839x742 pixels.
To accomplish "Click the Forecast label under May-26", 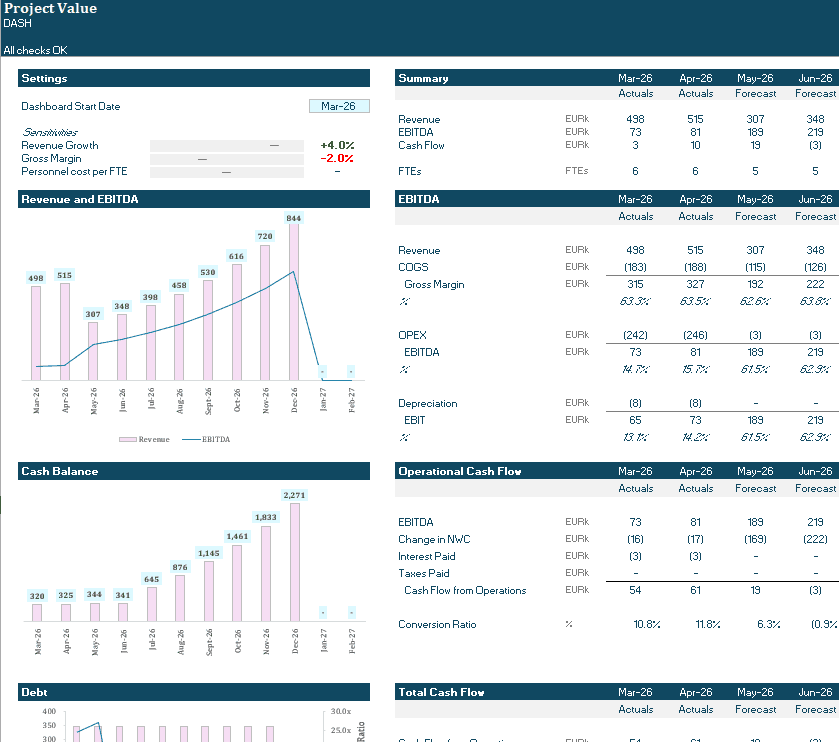I will tap(755, 93).
